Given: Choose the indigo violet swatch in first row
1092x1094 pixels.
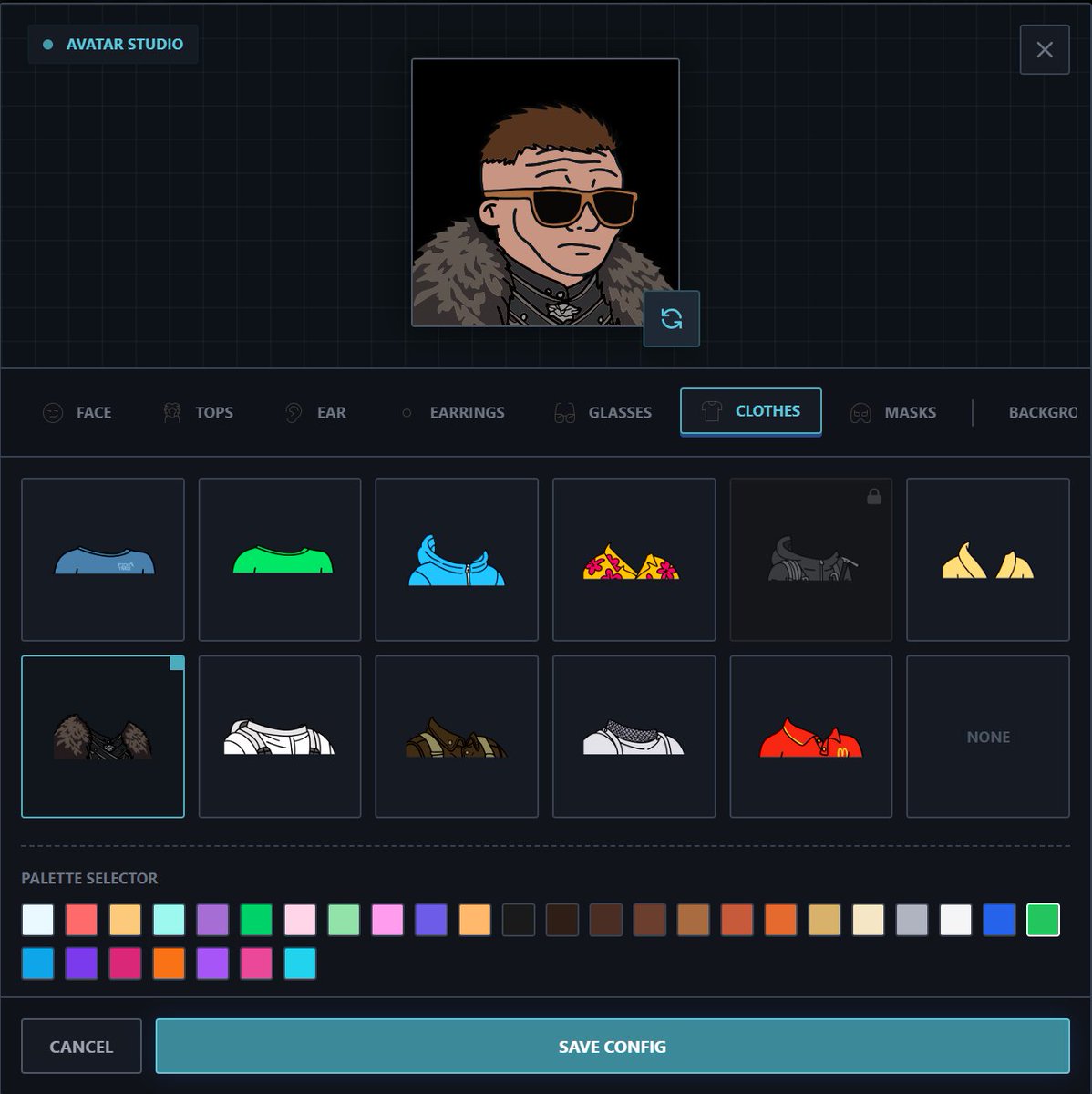Looking at the screenshot, I should 431,920.
